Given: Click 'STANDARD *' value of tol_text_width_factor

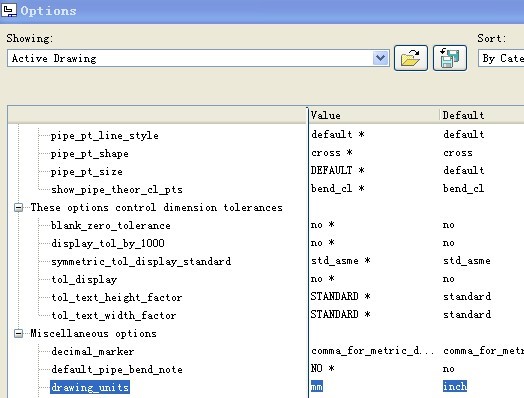Looking at the screenshot, I should click(341, 314).
